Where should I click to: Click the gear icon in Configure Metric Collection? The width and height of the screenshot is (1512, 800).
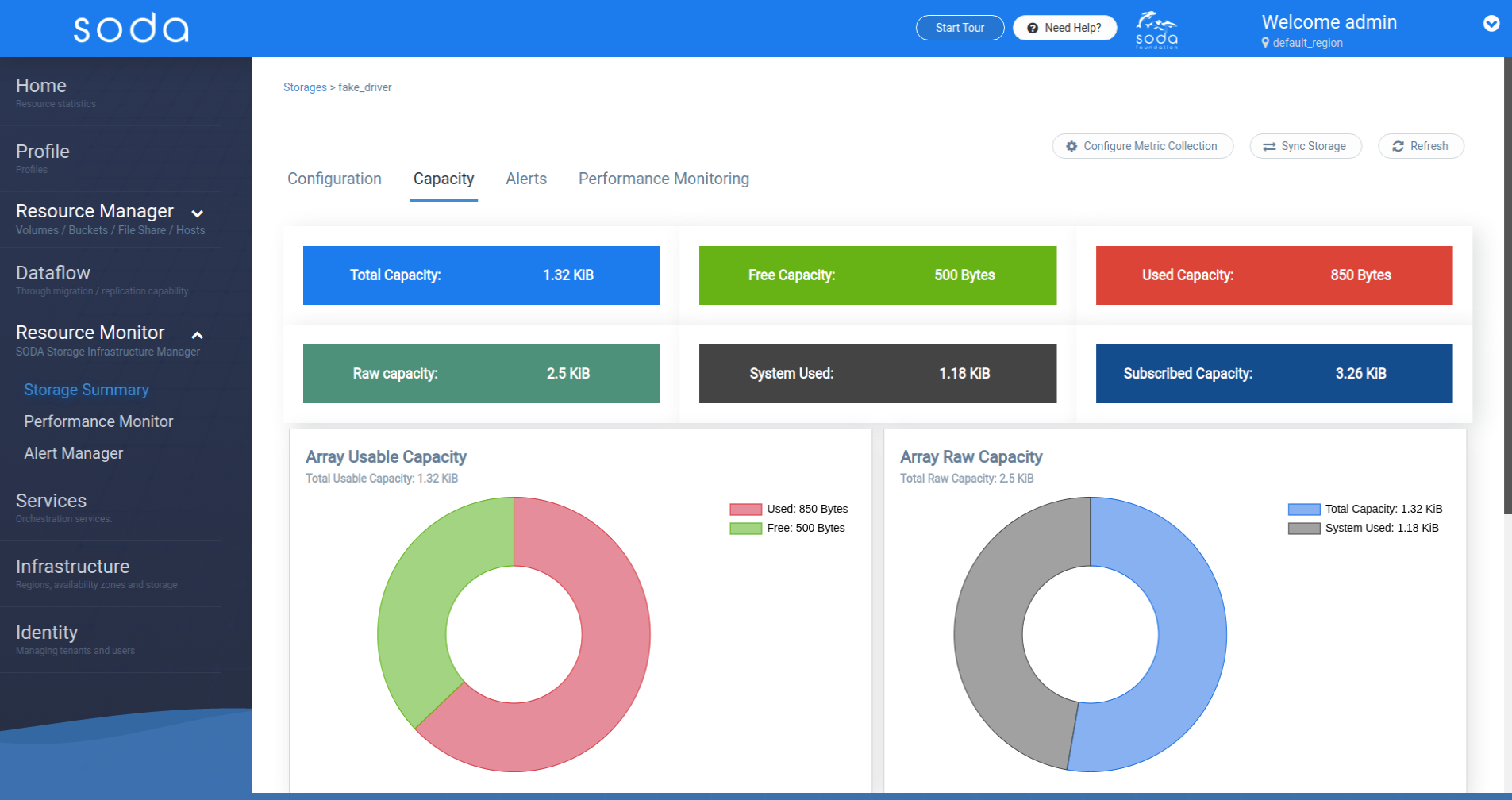(1071, 146)
